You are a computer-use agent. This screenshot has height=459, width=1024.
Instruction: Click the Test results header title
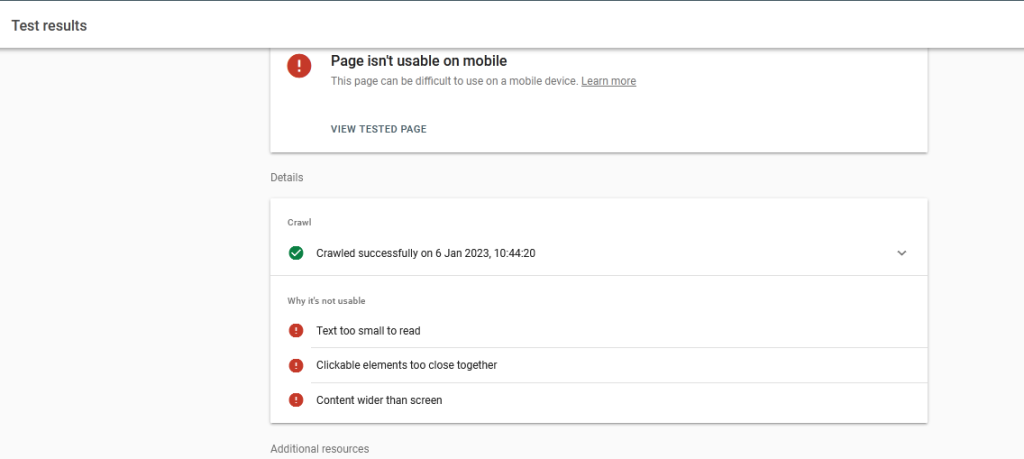click(x=49, y=26)
